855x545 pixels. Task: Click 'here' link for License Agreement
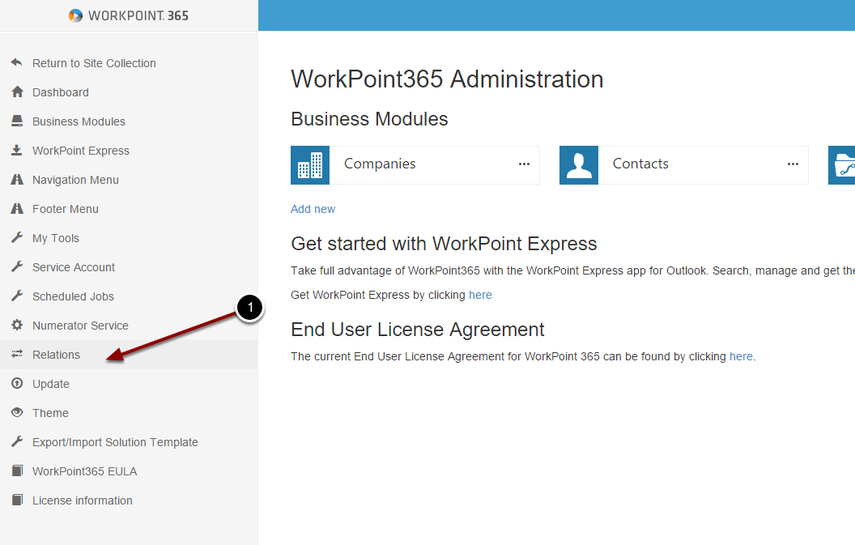point(741,357)
